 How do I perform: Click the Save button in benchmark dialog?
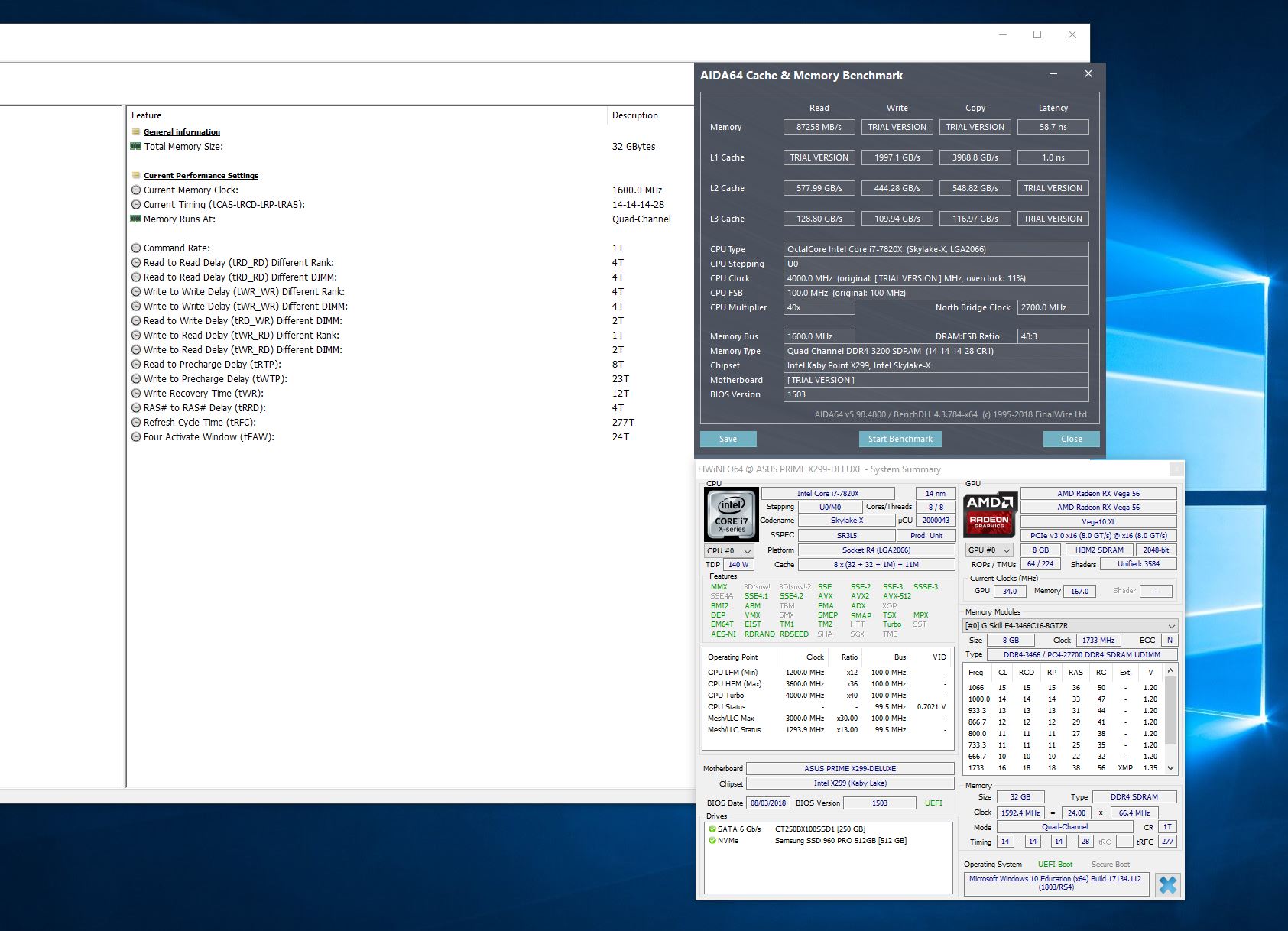728,439
